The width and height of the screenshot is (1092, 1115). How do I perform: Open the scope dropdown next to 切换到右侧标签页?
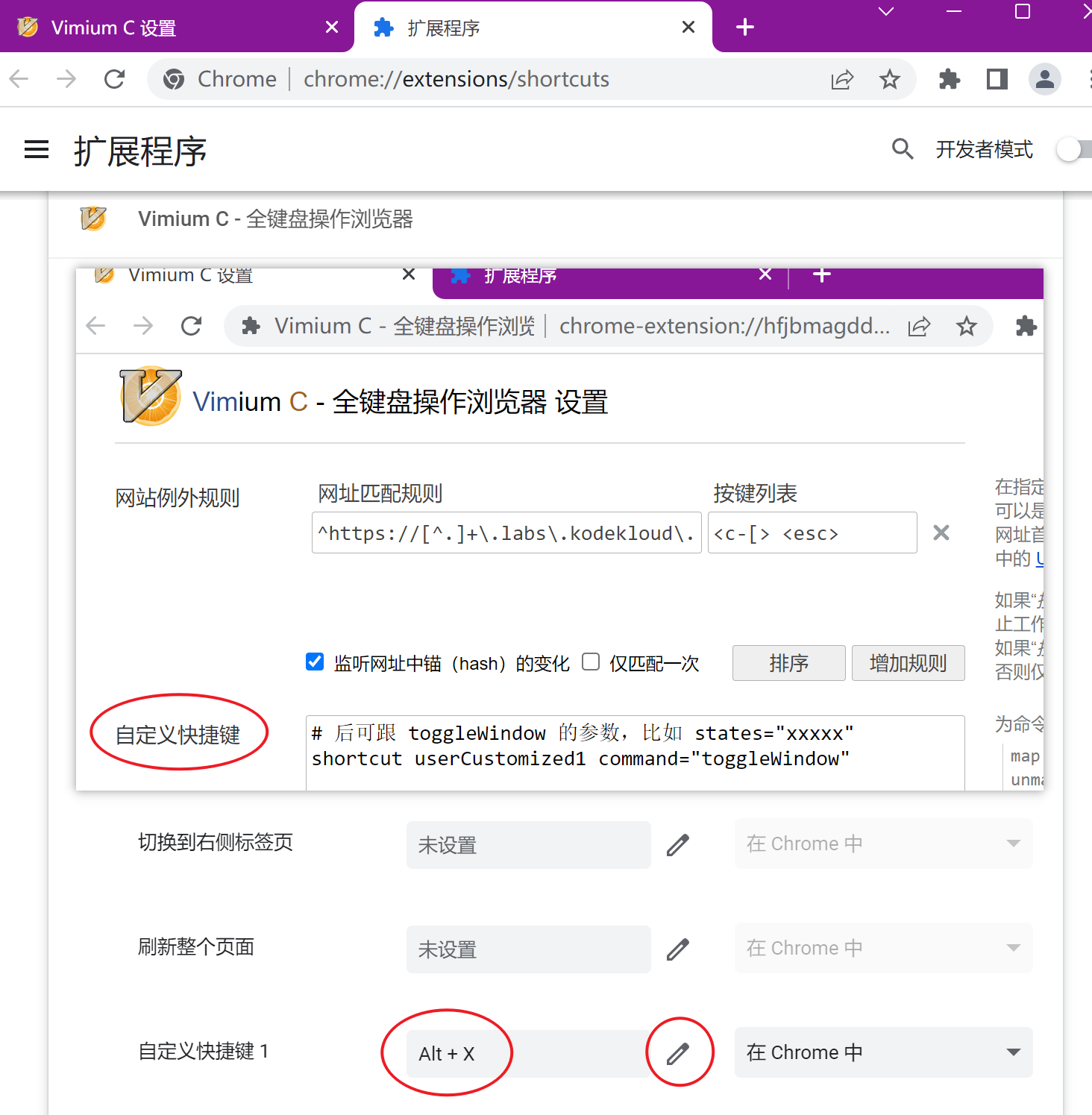tap(883, 844)
